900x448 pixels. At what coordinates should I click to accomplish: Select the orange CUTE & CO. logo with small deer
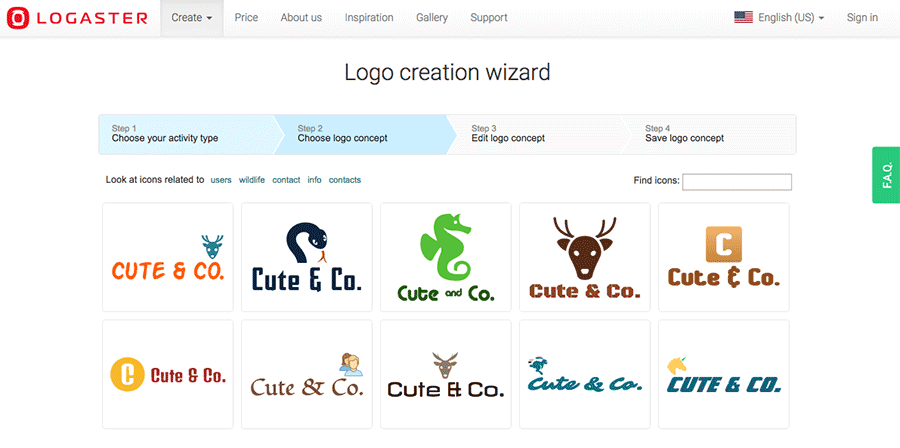168,257
